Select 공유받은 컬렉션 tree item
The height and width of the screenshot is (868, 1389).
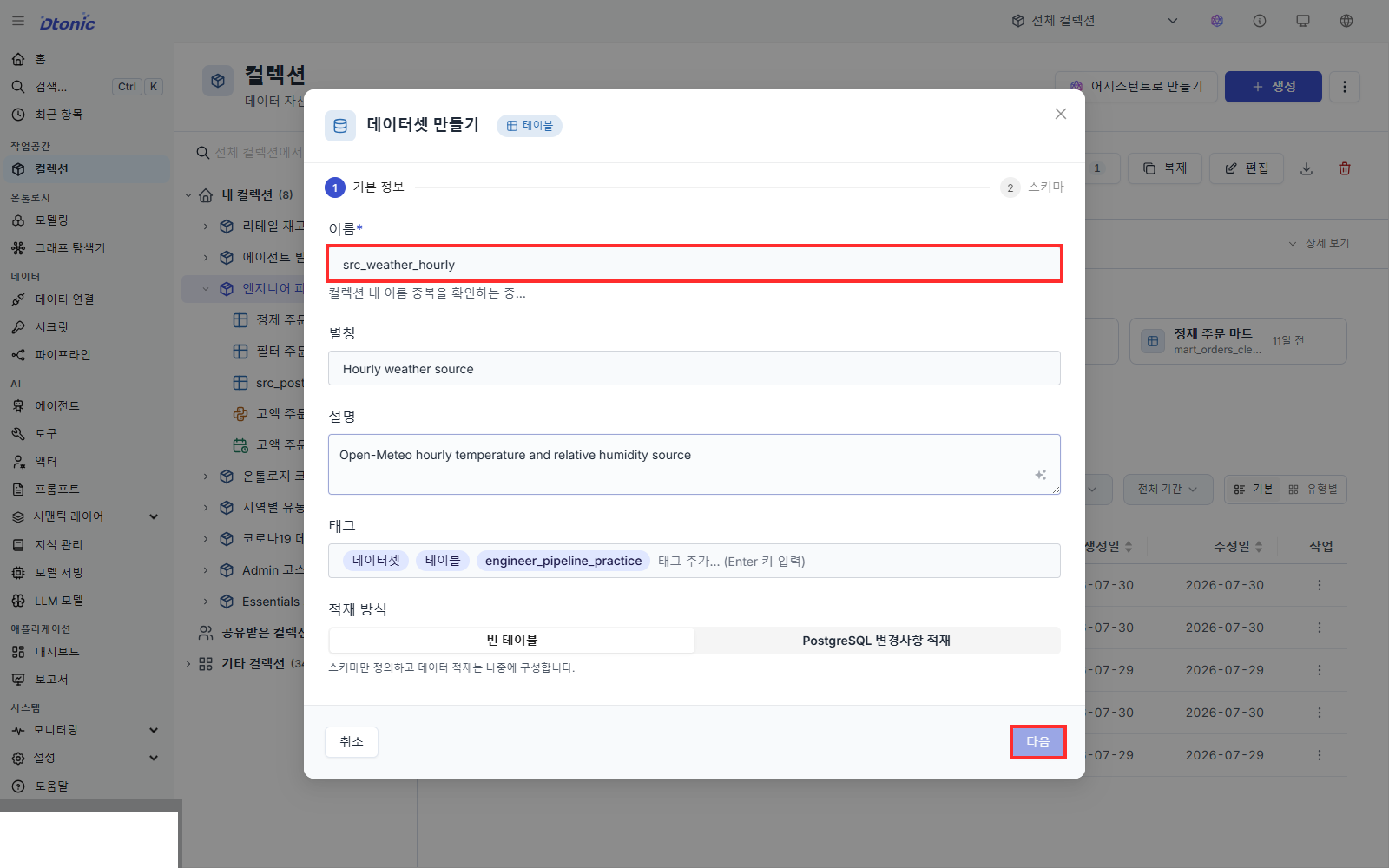click(x=252, y=633)
